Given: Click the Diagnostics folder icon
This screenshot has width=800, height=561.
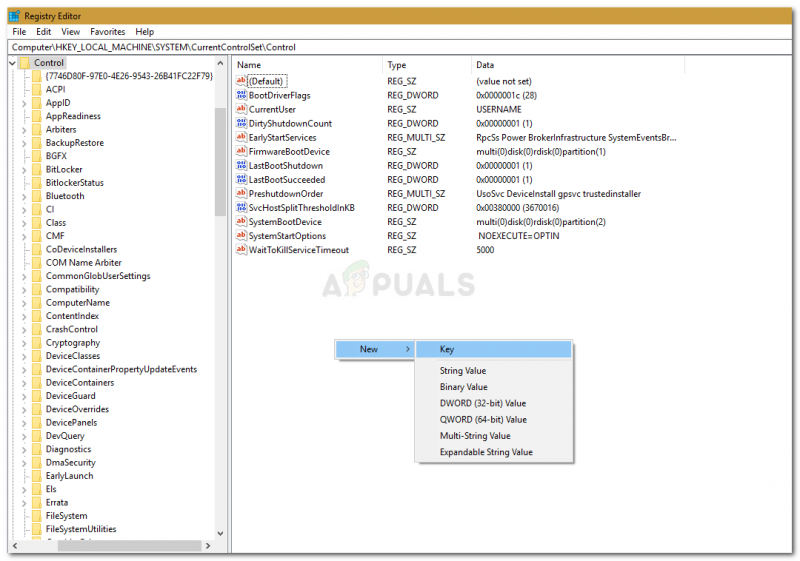Looking at the screenshot, I should tap(36, 449).
